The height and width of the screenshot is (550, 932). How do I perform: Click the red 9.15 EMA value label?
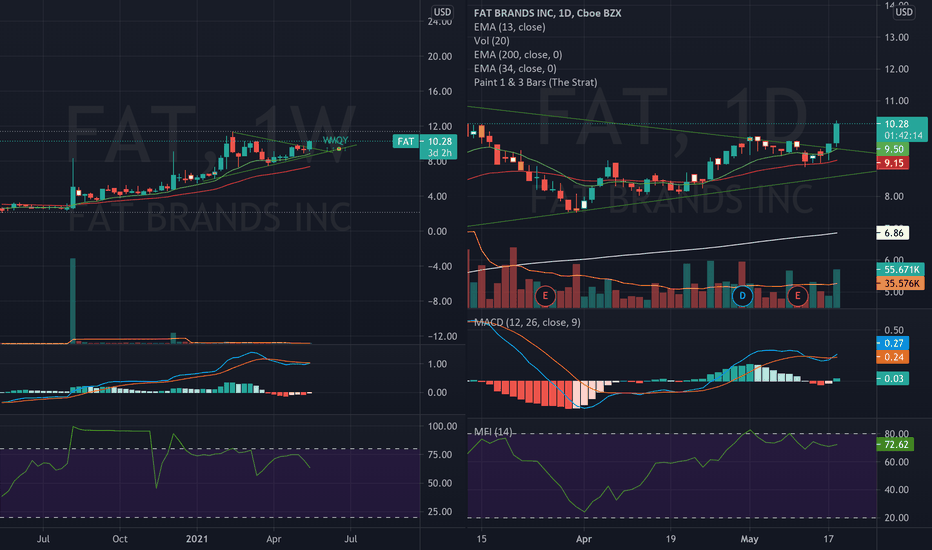(x=893, y=163)
